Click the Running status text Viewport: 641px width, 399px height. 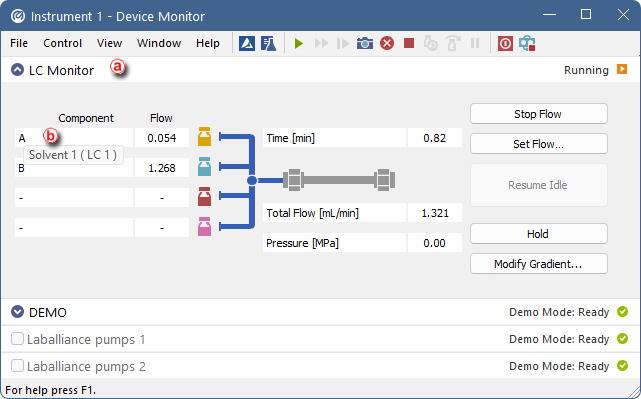tap(586, 70)
